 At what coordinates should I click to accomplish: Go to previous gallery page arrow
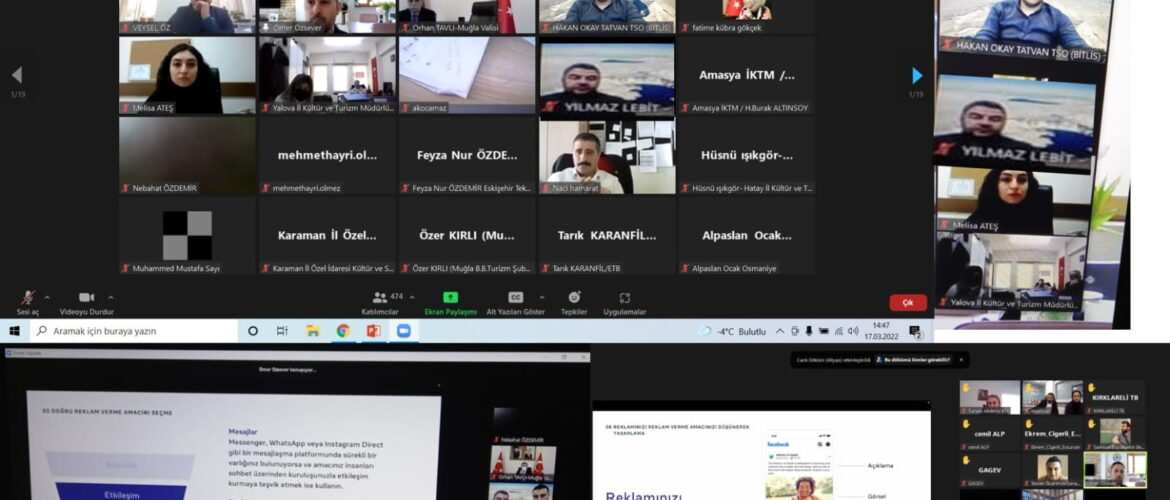pyautogui.click(x=16, y=76)
